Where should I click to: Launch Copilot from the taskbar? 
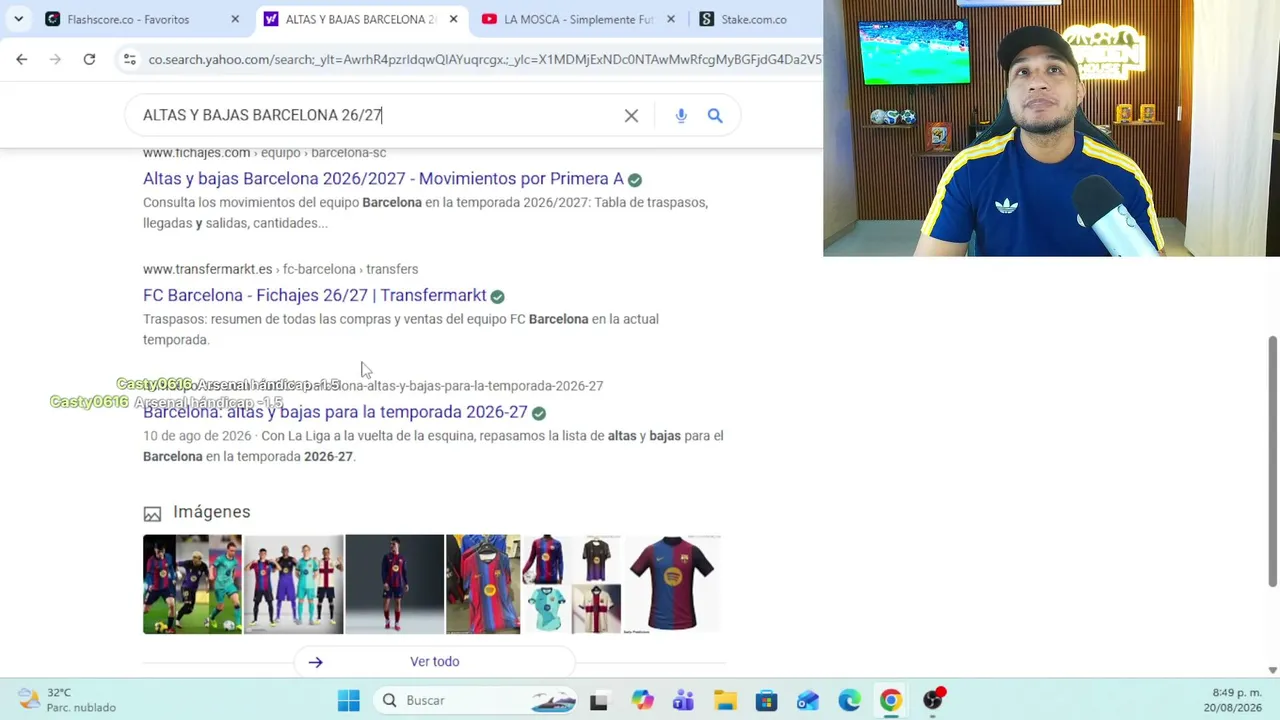642,701
